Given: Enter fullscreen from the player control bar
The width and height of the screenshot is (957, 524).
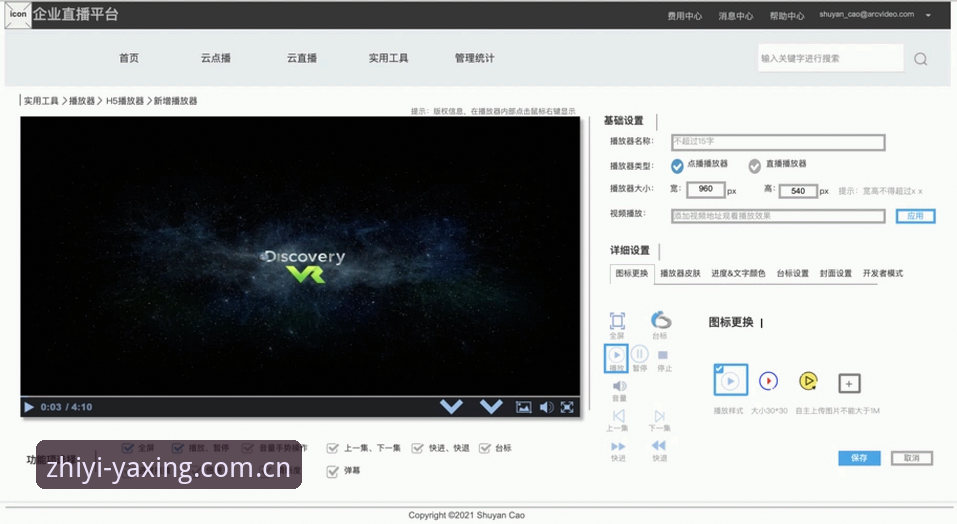Looking at the screenshot, I should 568,407.
